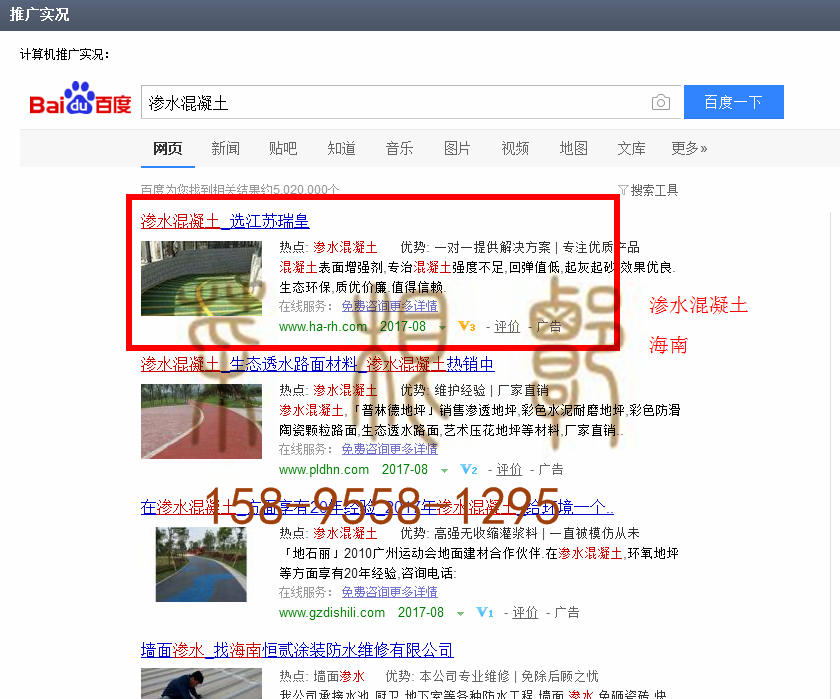The height and width of the screenshot is (699, 840).
Task: Click the blue park path thumbnail
Action: coord(201,564)
